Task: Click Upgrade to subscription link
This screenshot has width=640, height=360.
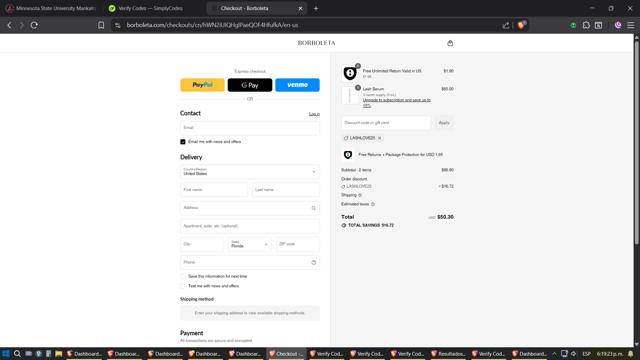Action: 396,102
